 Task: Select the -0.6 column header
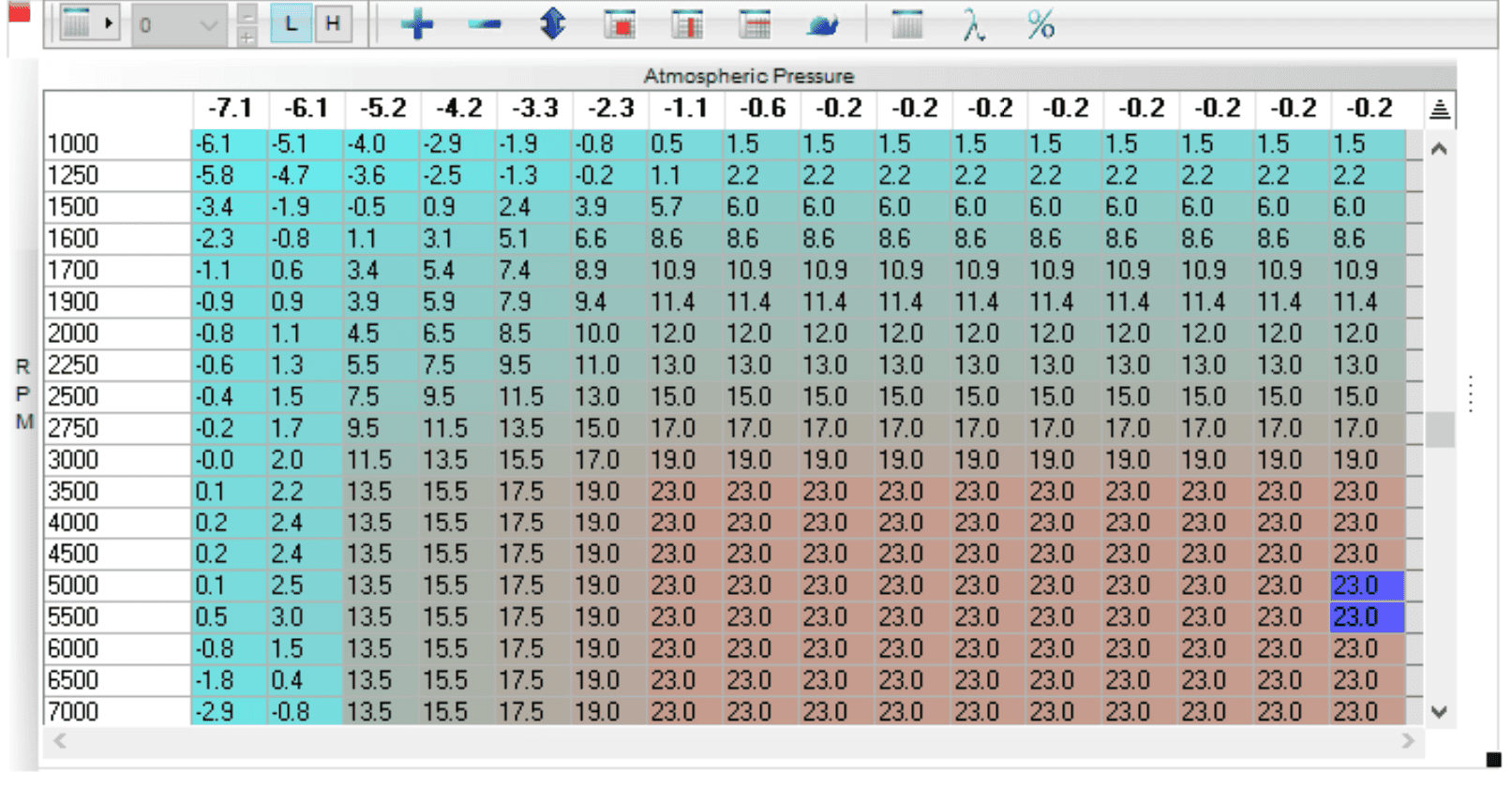[x=762, y=109]
